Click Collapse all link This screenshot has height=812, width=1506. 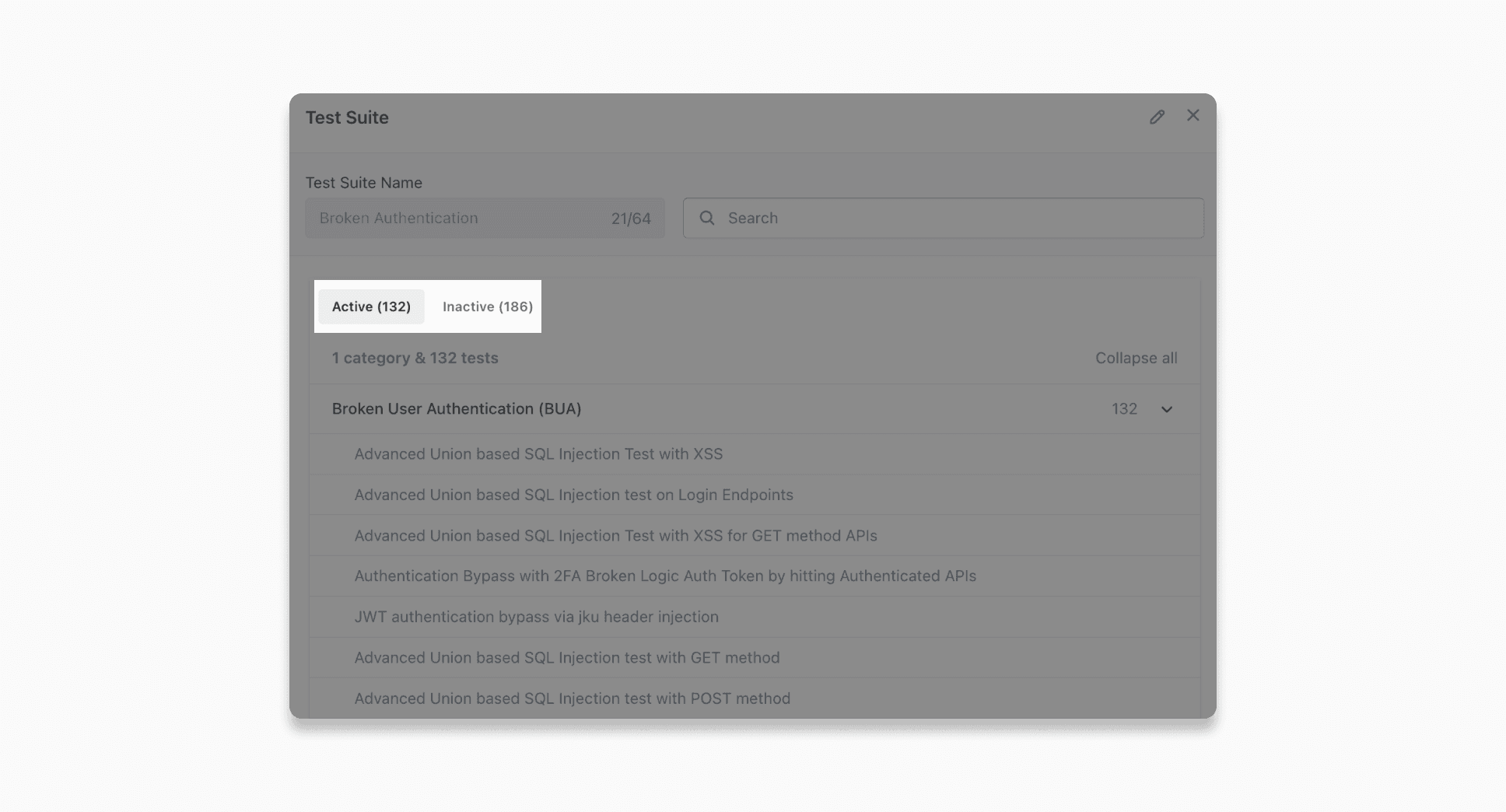(1136, 358)
